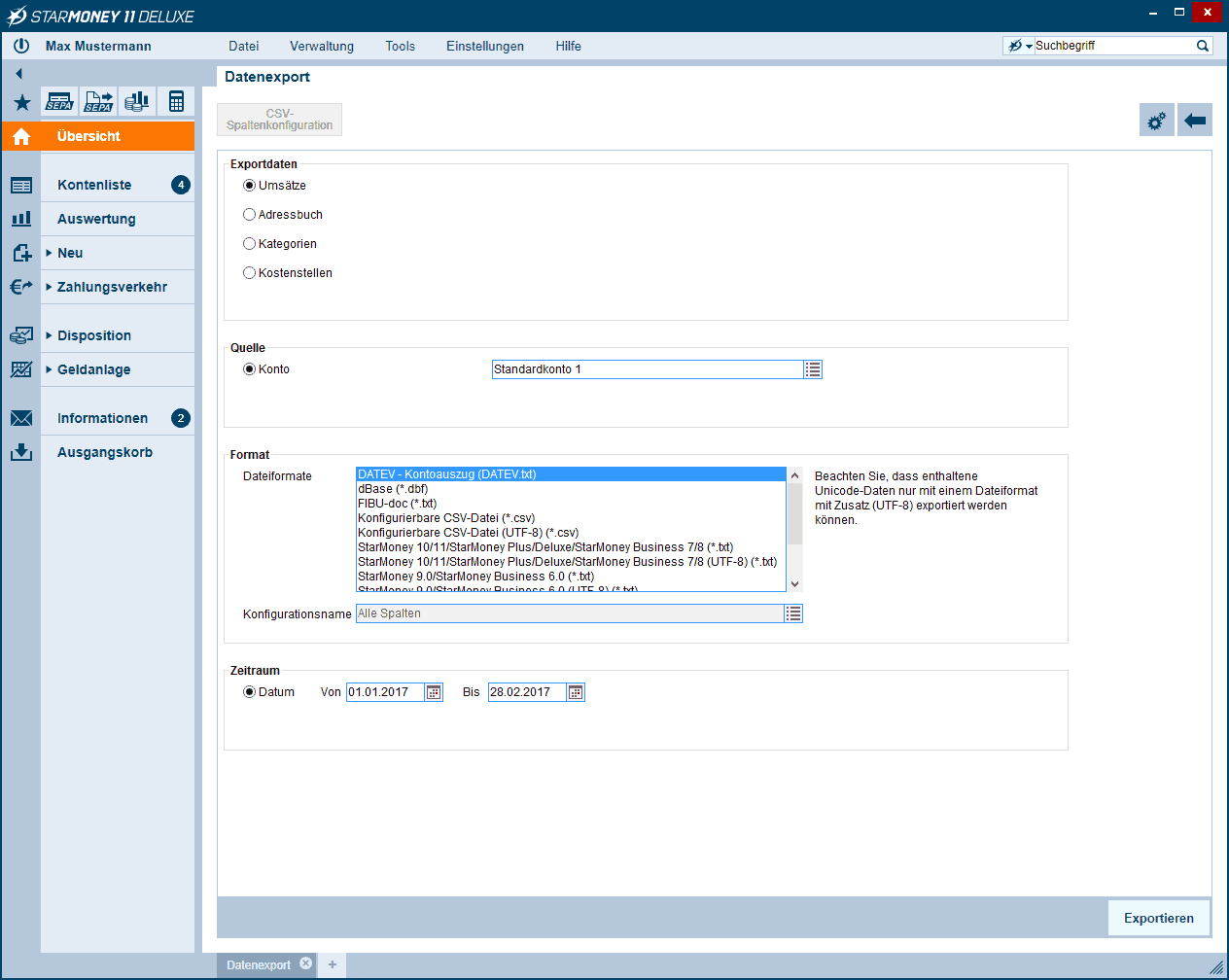This screenshot has width=1229, height=980.
Task: Click the Ausgangskorb download tray icon
Action: tap(21, 452)
